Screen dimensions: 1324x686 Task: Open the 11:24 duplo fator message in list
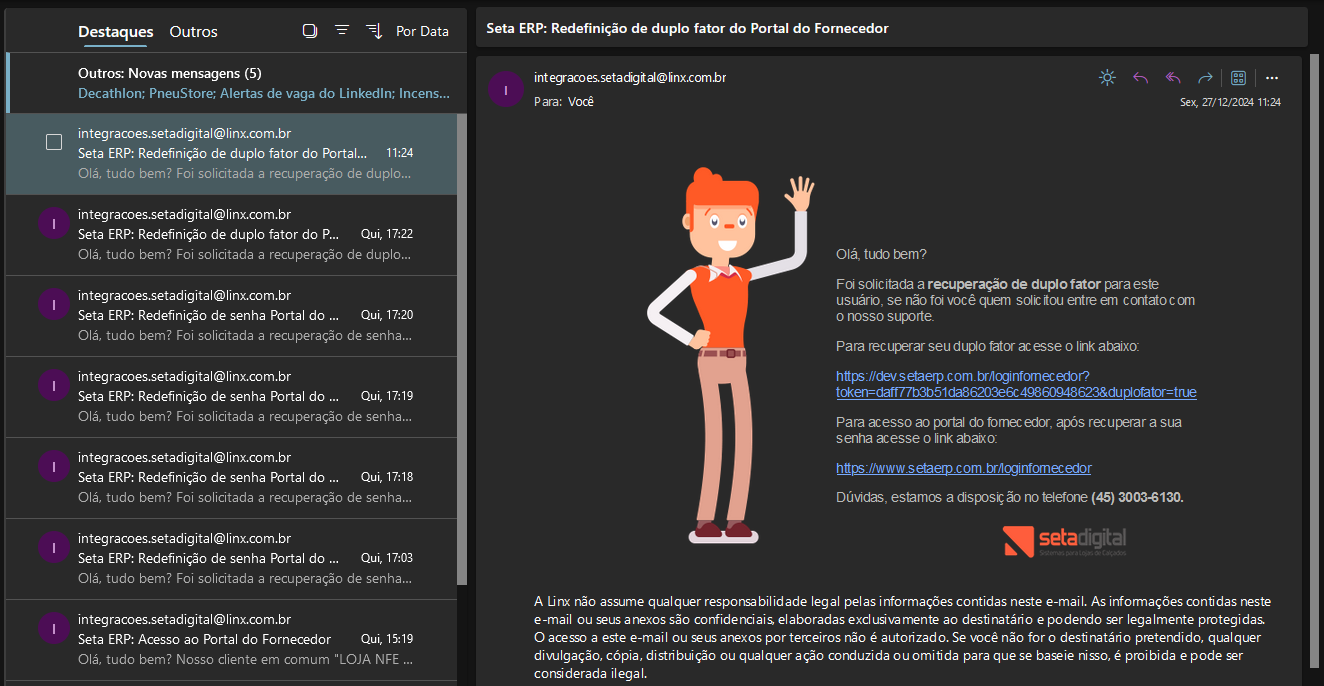[232, 154]
